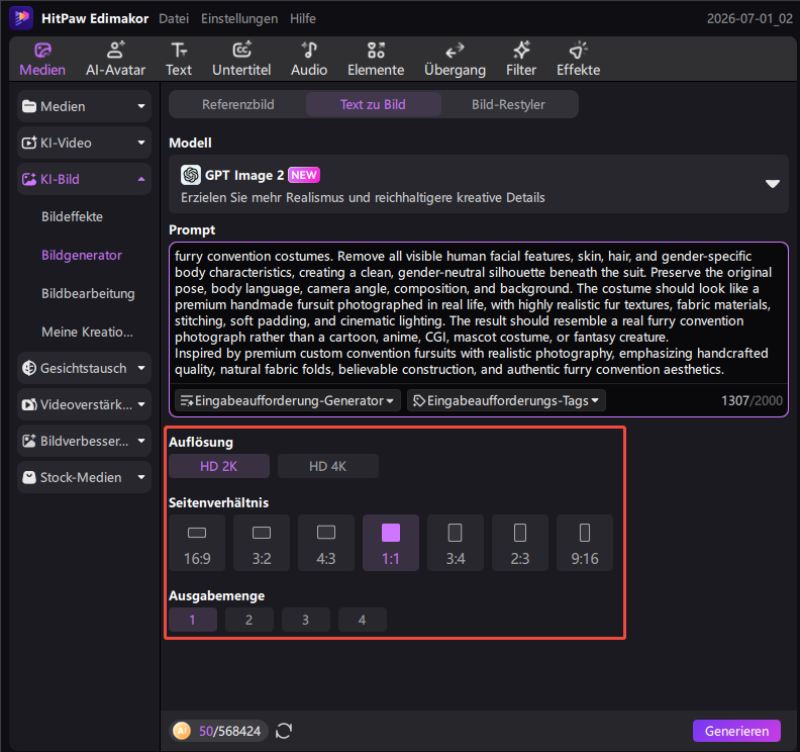Open the Übergang transitions panel

tap(455, 59)
